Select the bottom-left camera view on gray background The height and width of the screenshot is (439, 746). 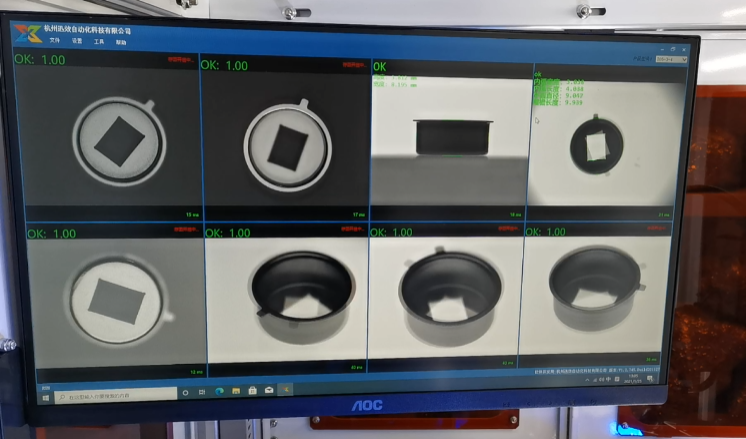click(117, 303)
